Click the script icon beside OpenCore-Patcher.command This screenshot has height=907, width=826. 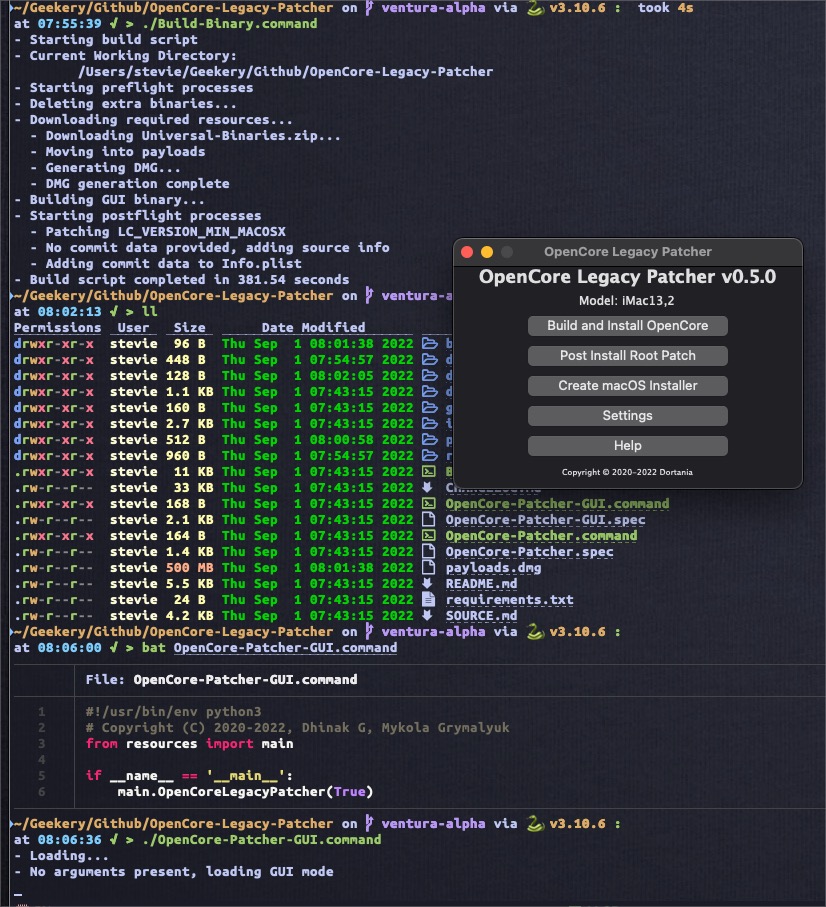[x=429, y=536]
